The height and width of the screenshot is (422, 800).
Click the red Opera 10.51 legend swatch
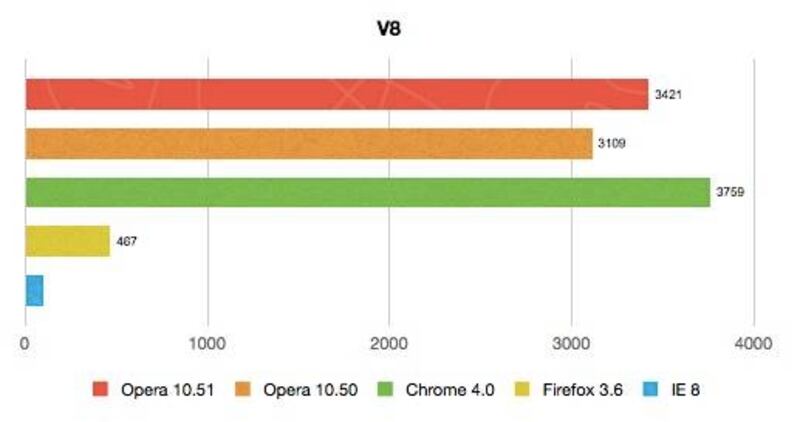pyautogui.click(x=100, y=390)
